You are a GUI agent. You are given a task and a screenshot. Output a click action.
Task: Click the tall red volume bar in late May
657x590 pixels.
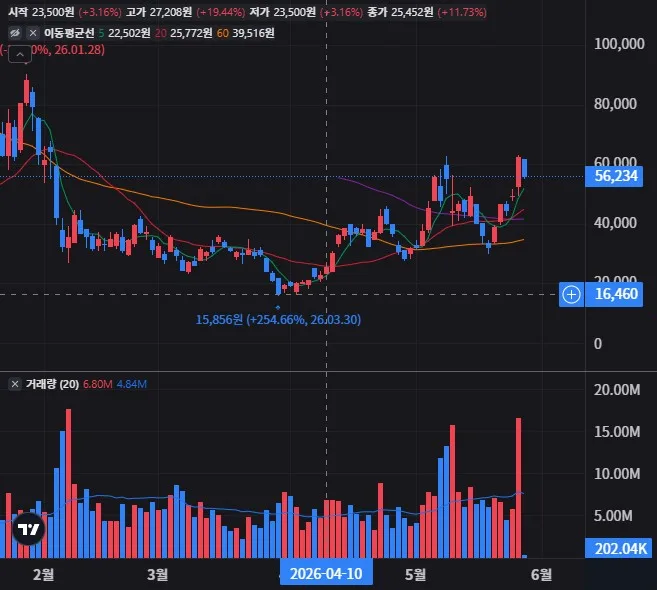(x=518, y=488)
